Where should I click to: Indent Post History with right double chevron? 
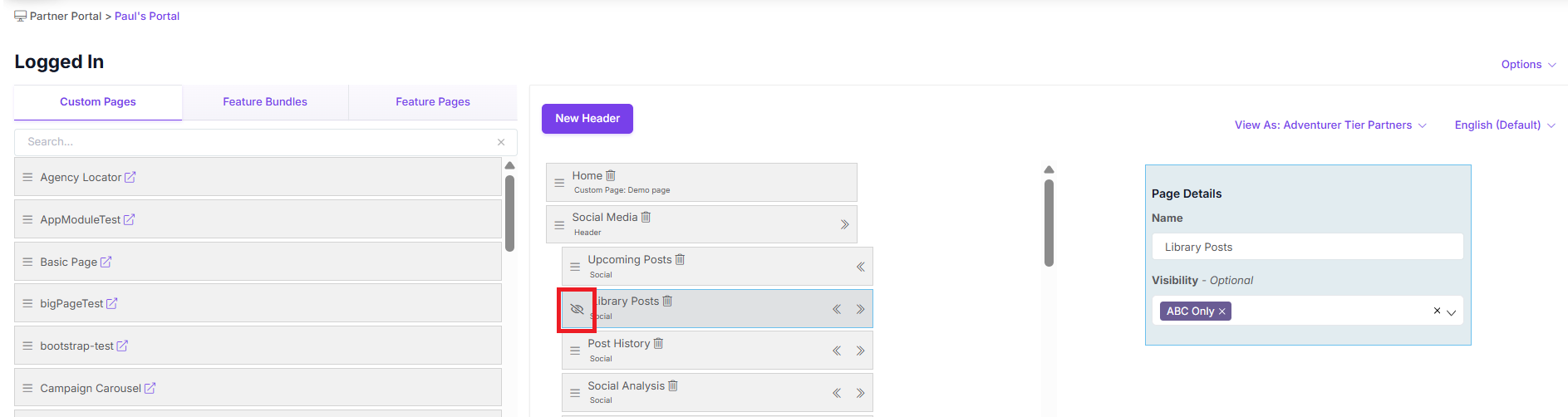(x=860, y=351)
